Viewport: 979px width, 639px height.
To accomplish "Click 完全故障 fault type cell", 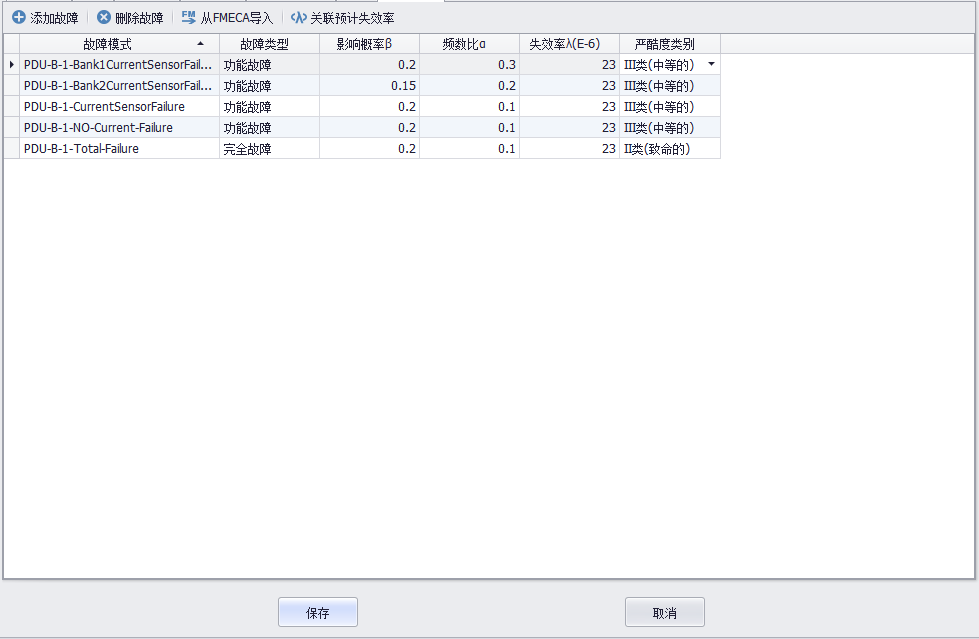I will [269, 148].
